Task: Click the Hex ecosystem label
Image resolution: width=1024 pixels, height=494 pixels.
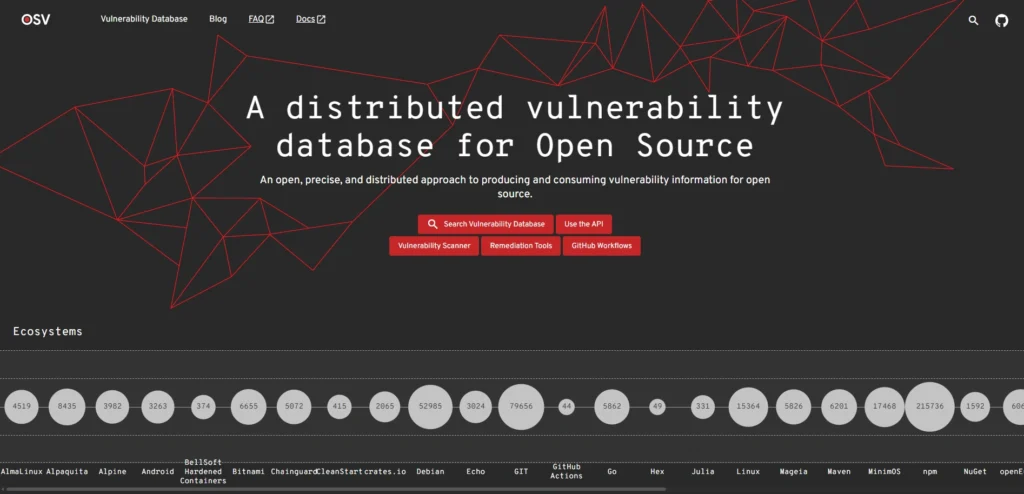Action: (x=657, y=471)
